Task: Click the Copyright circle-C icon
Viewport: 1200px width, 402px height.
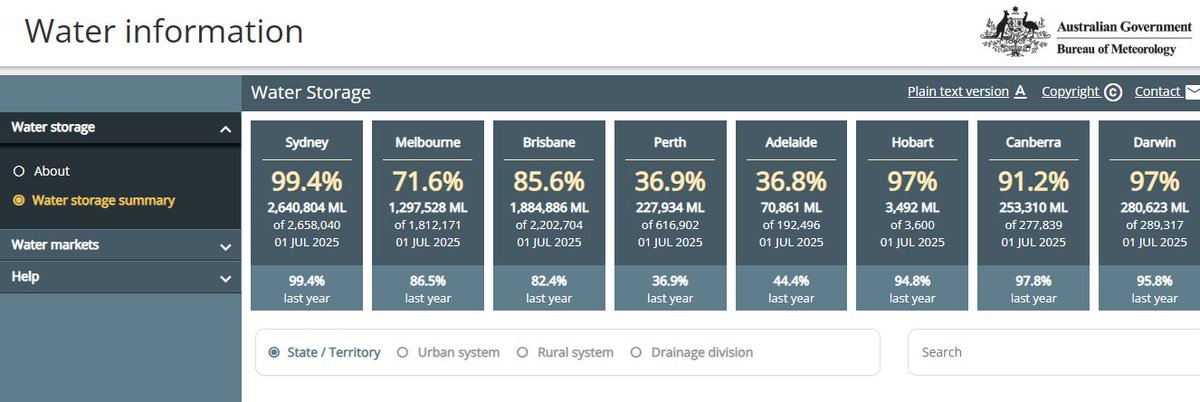Action: point(1113,92)
